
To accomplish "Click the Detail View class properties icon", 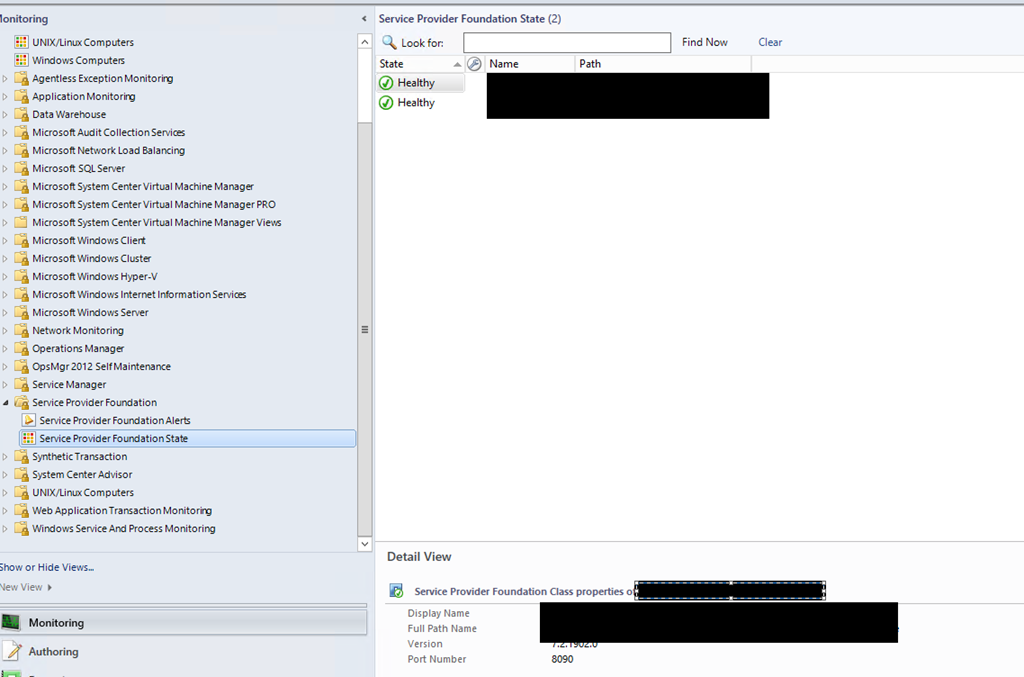I will tap(397, 591).
